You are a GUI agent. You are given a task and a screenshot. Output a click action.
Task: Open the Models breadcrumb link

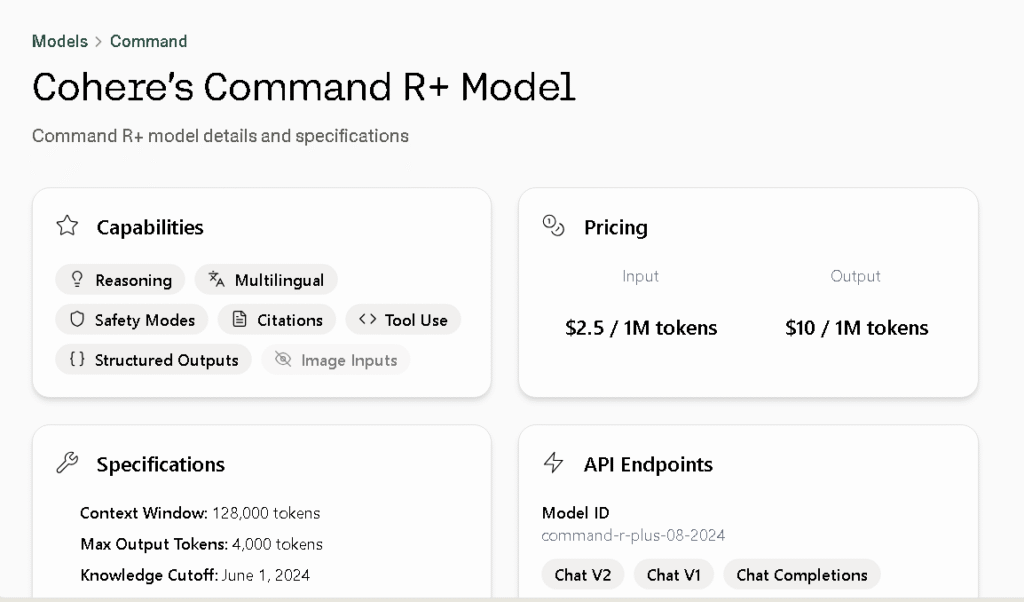pyautogui.click(x=60, y=41)
